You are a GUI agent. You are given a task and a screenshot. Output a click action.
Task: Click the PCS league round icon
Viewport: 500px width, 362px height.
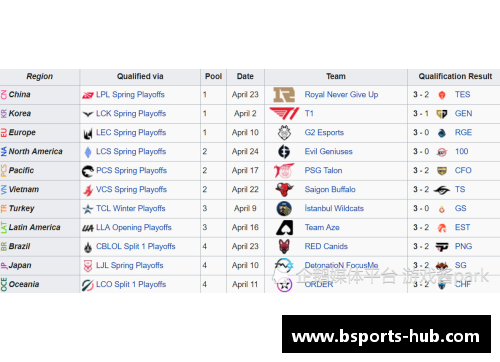(88, 171)
